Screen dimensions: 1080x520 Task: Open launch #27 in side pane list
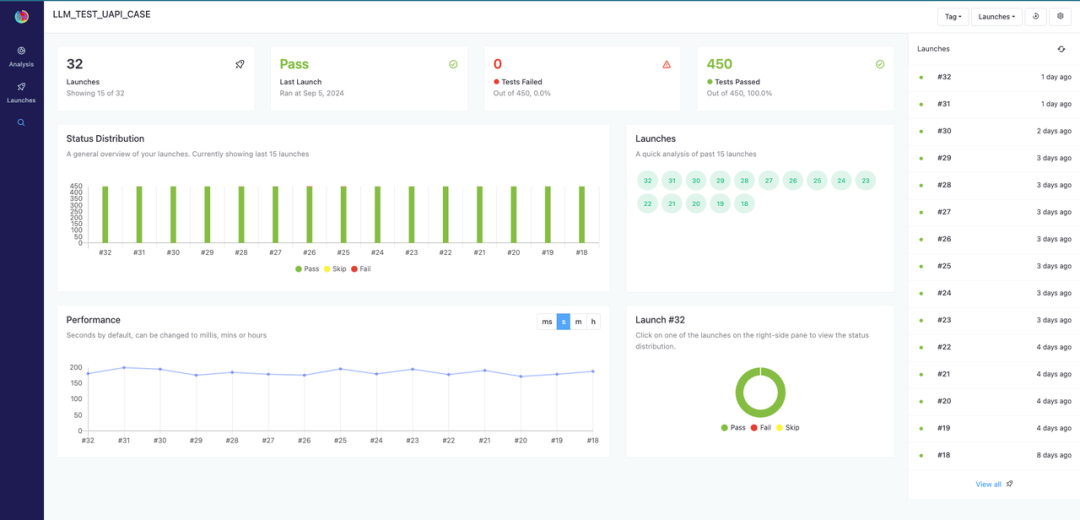click(x=994, y=212)
